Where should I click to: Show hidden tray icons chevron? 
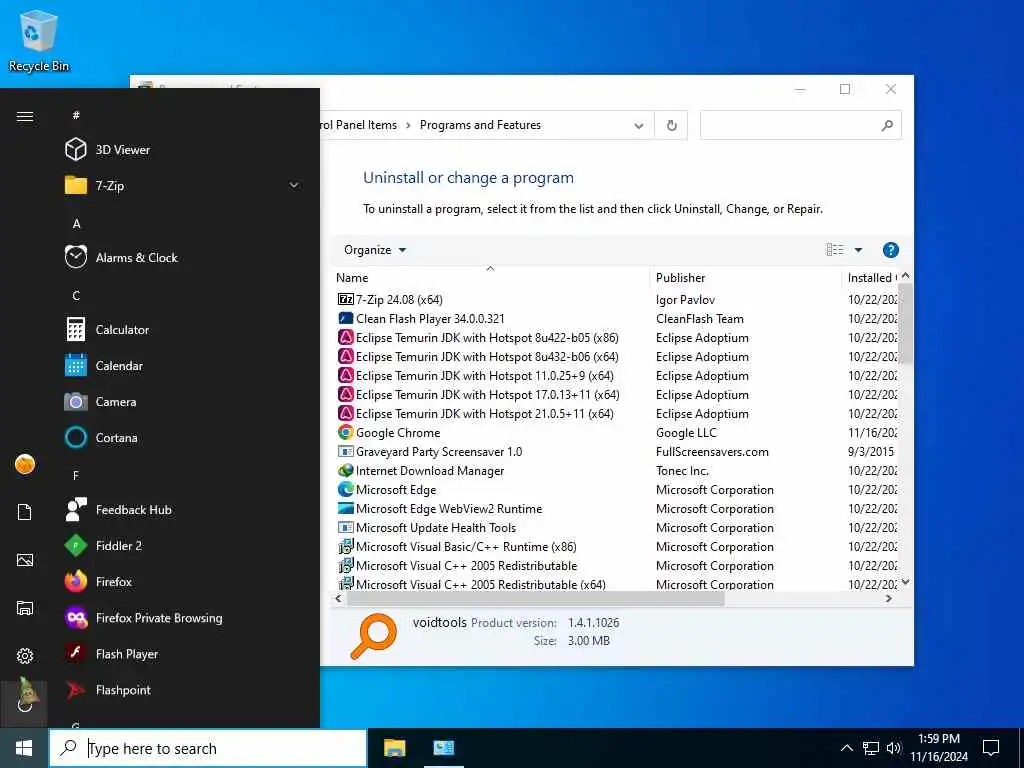tap(846, 748)
